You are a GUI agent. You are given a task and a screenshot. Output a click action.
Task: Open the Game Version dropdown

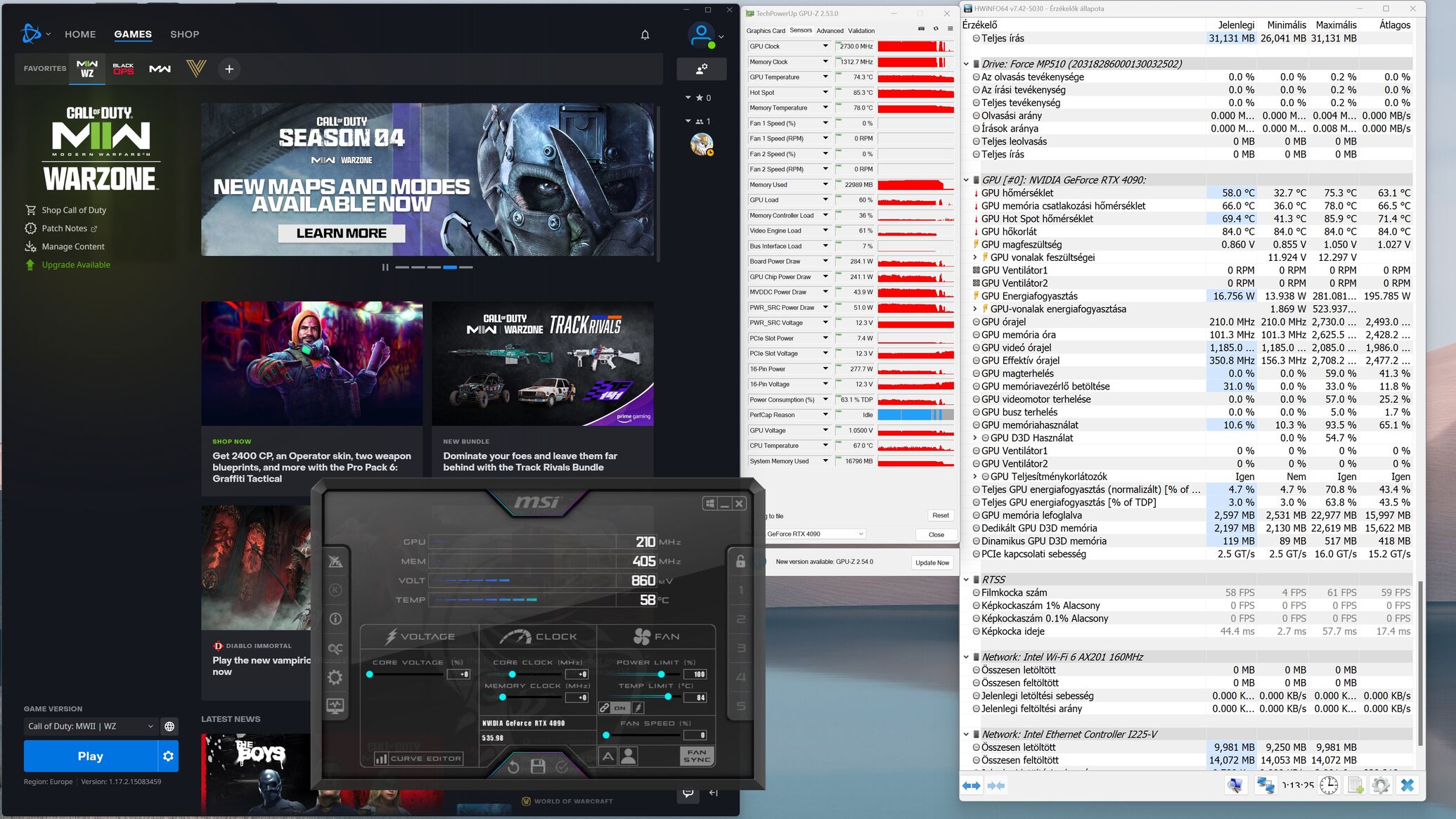90,726
